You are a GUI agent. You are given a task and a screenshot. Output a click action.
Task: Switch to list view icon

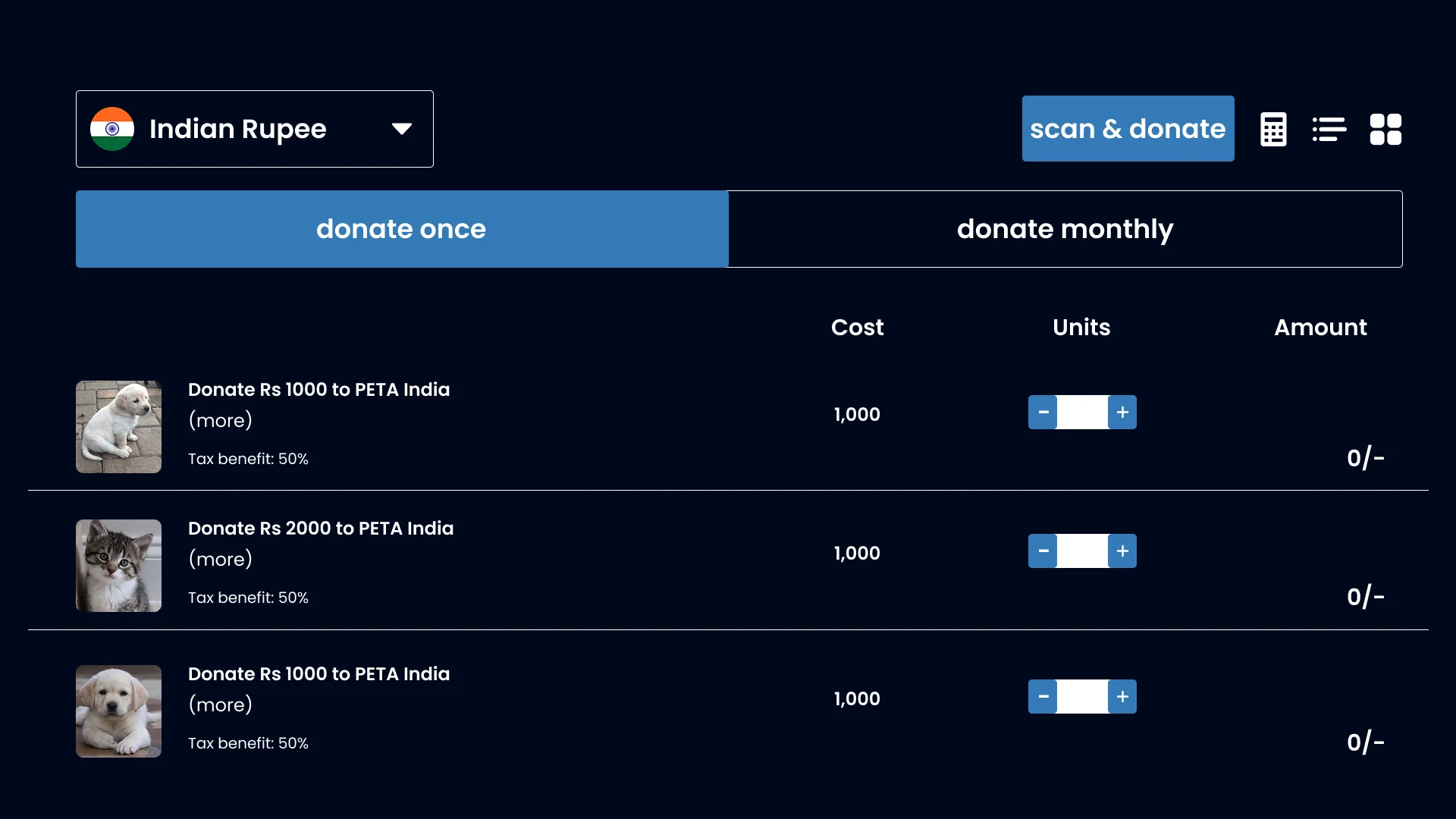pyautogui.click(x=1329, y=129)
